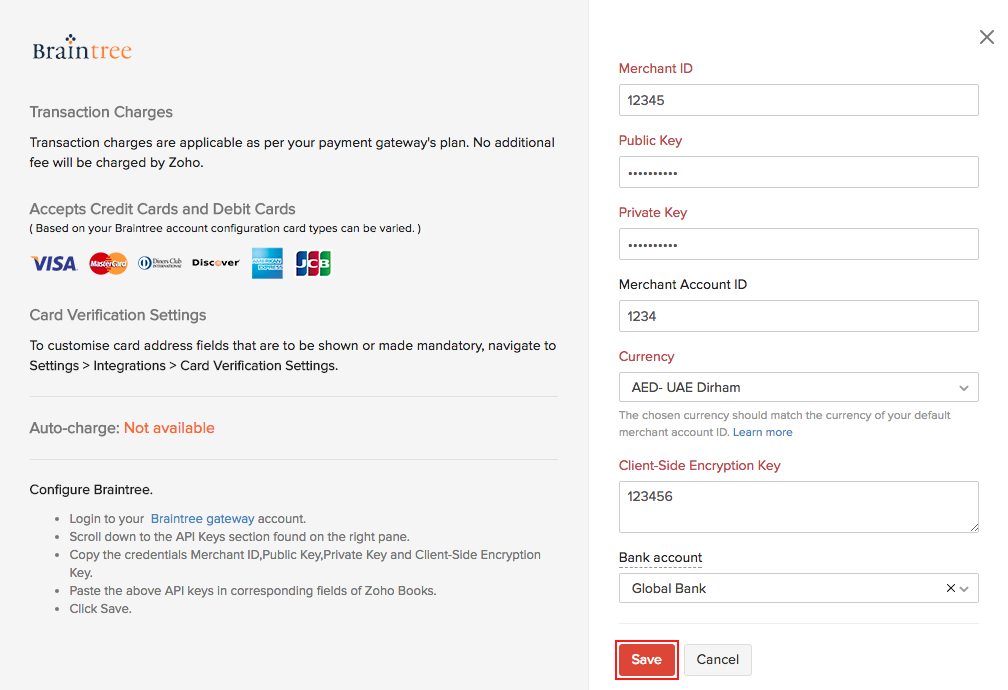Click the JCB card icon
The image size is (1008, 690).
(313, 263)
